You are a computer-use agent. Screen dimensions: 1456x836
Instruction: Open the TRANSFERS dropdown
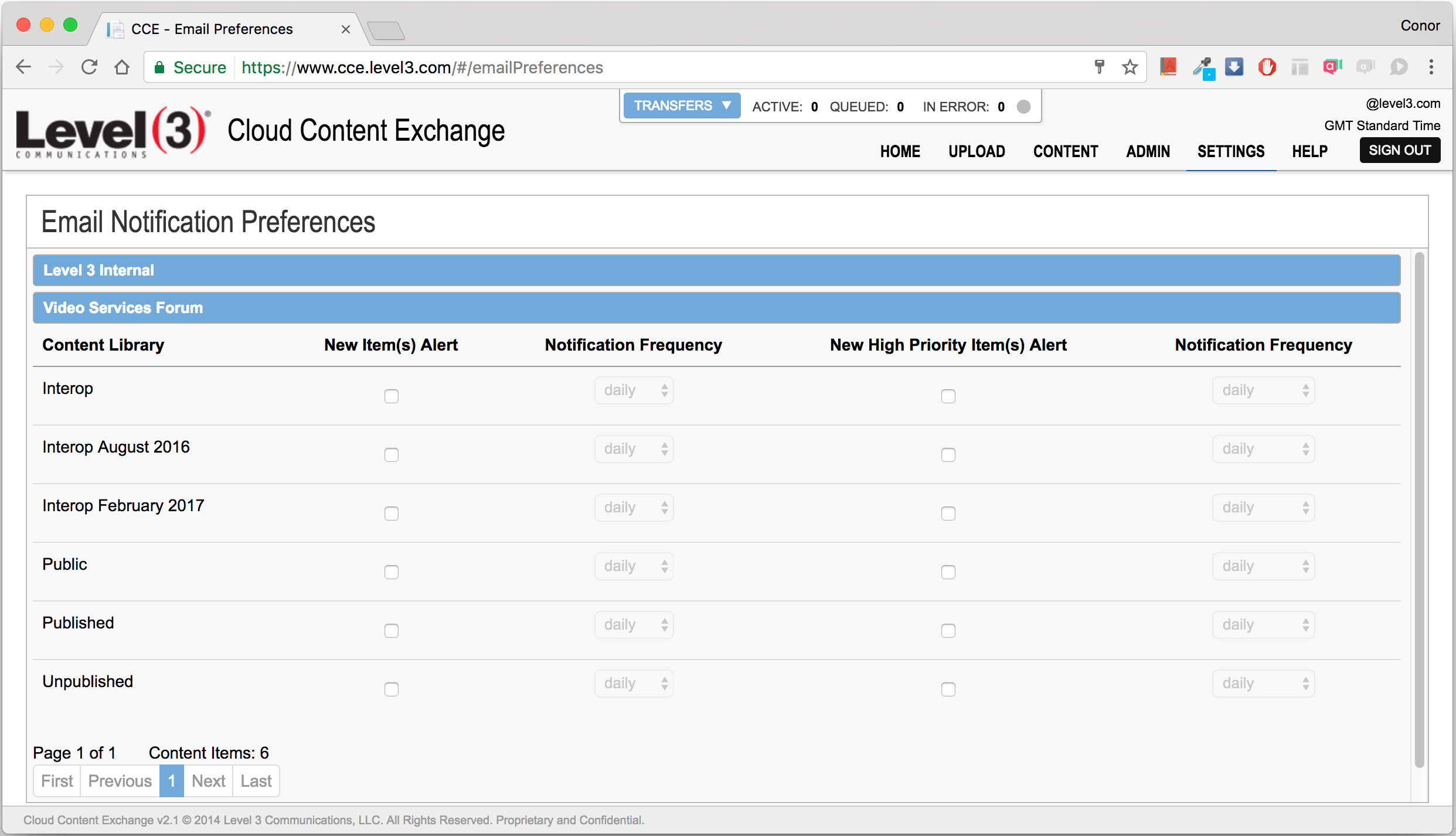682,106
